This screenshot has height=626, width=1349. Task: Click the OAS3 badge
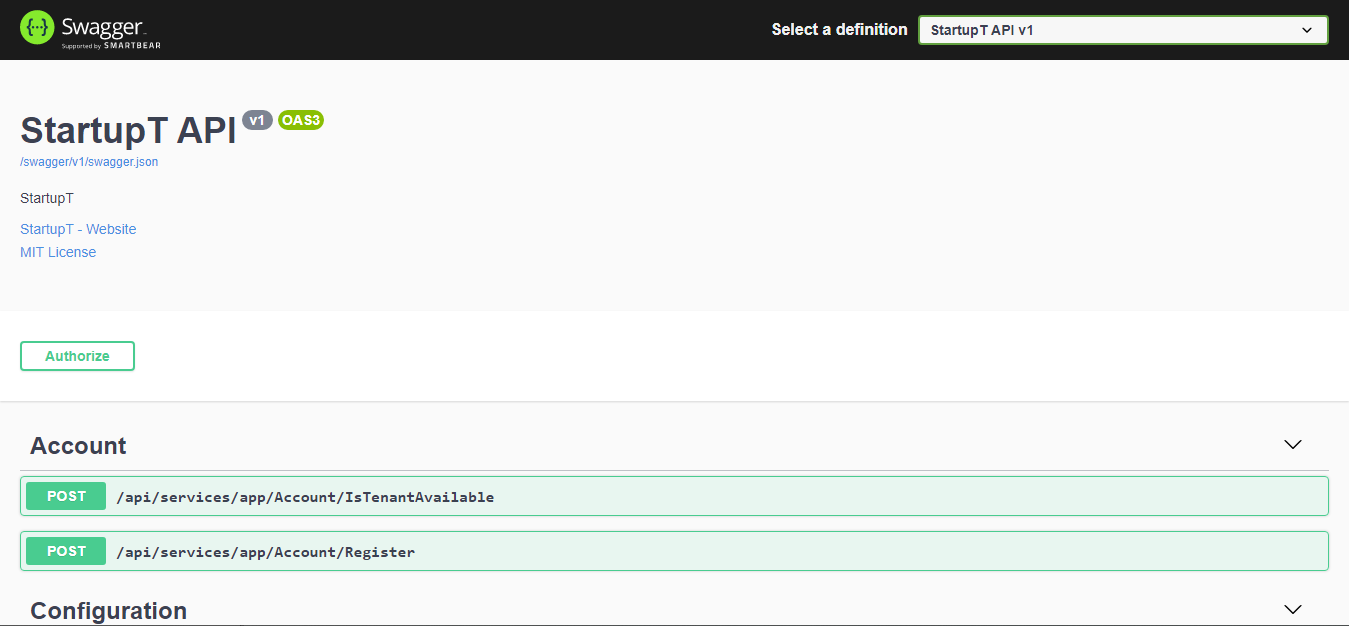301,120
